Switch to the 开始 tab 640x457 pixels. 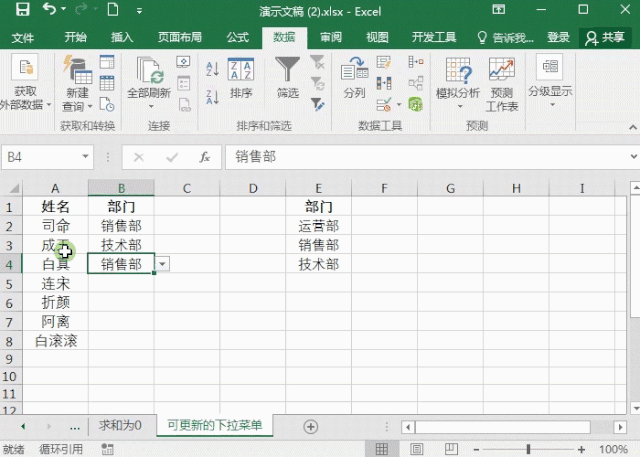(x=76, y=37)
